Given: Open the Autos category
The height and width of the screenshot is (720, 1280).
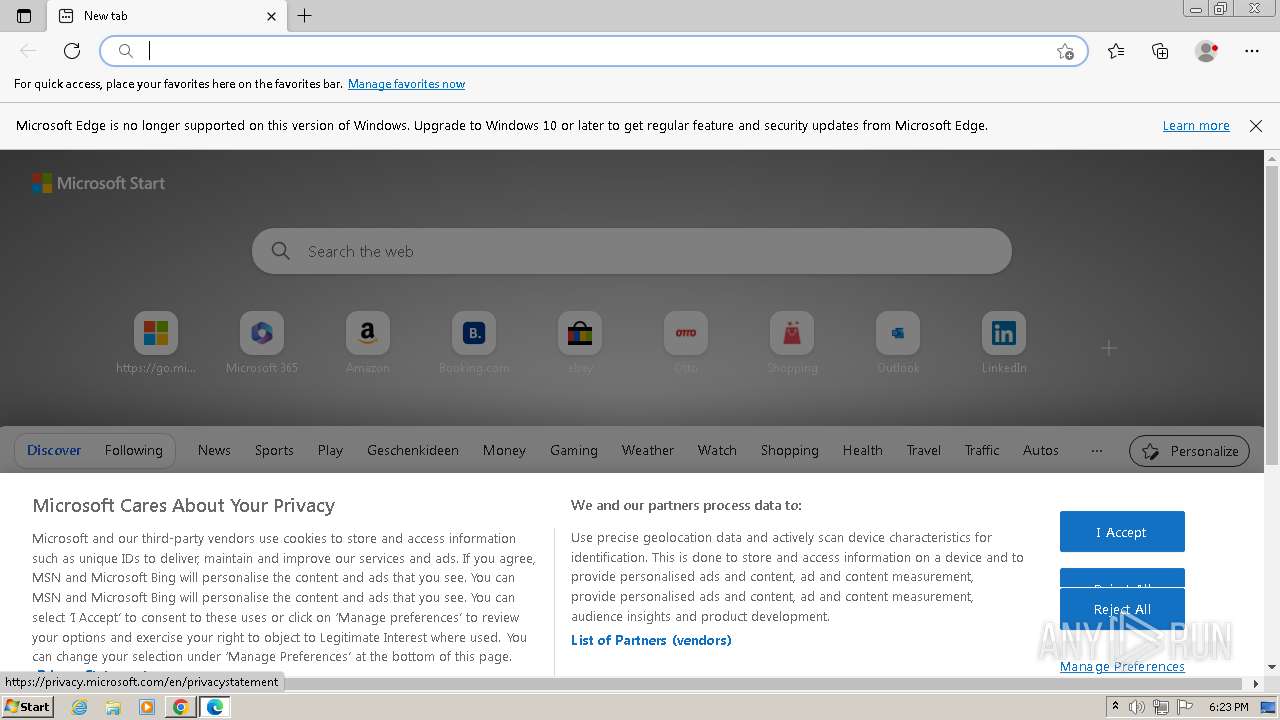Looking at the screenshot, I should point(1041,450).
